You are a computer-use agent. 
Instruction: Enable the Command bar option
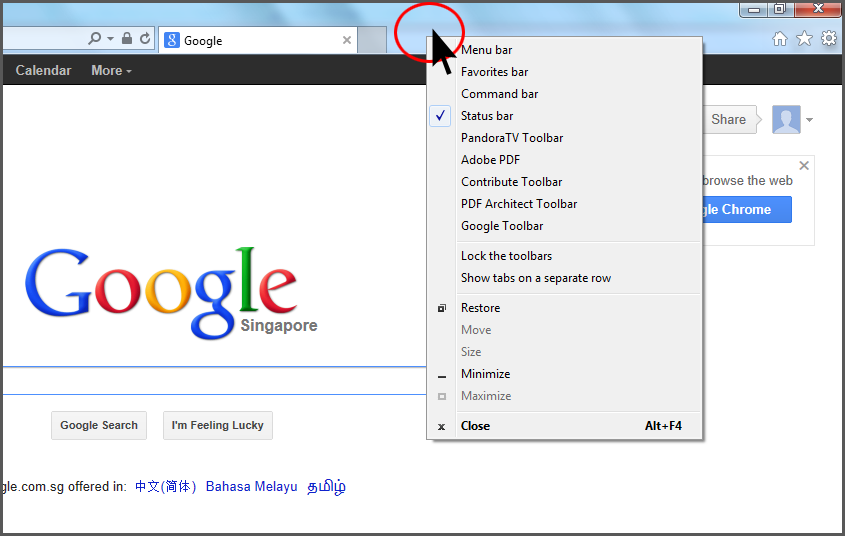coord(565,94)
